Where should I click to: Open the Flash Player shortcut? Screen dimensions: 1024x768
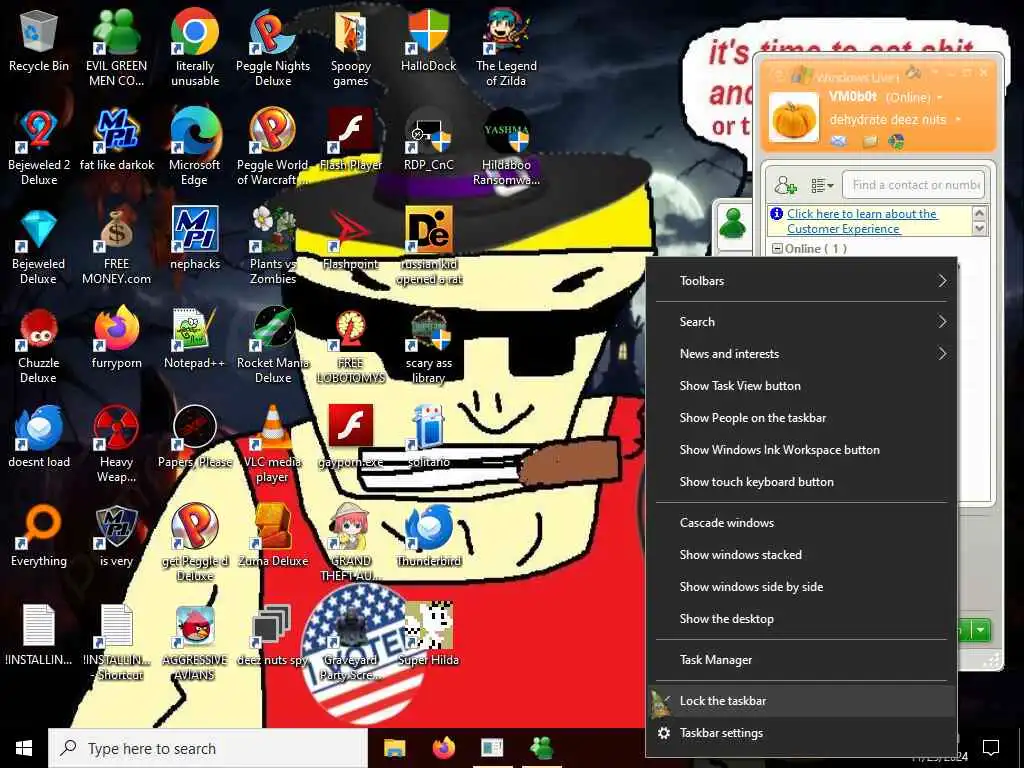point(351,140)
